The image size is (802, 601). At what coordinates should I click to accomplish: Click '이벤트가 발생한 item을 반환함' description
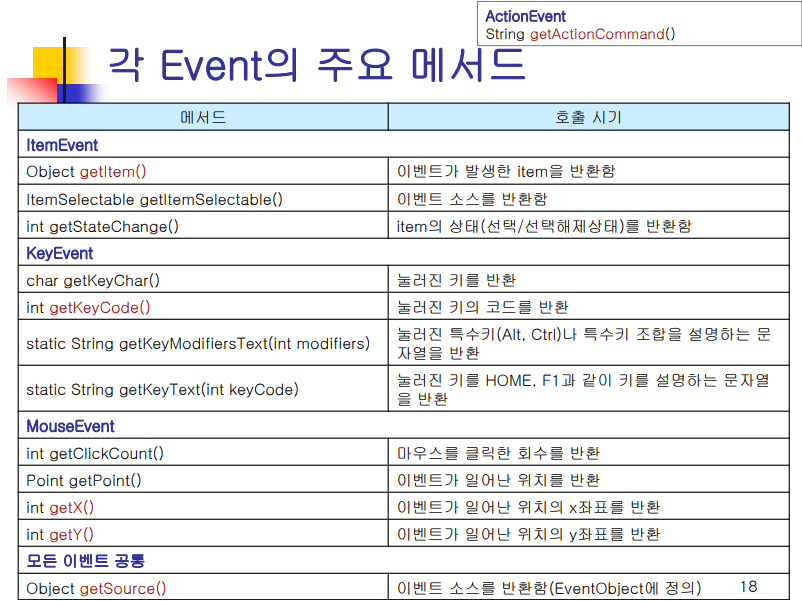coord(506,171)
